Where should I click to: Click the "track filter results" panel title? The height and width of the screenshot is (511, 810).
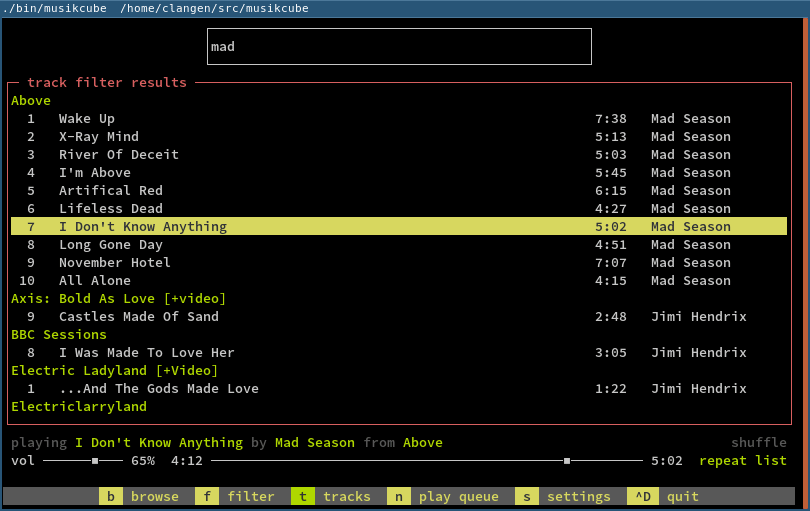click(x=106, y=83)
